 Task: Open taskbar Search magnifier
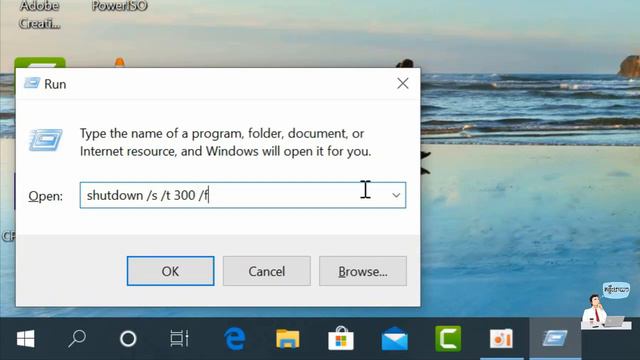pos(77,339)
